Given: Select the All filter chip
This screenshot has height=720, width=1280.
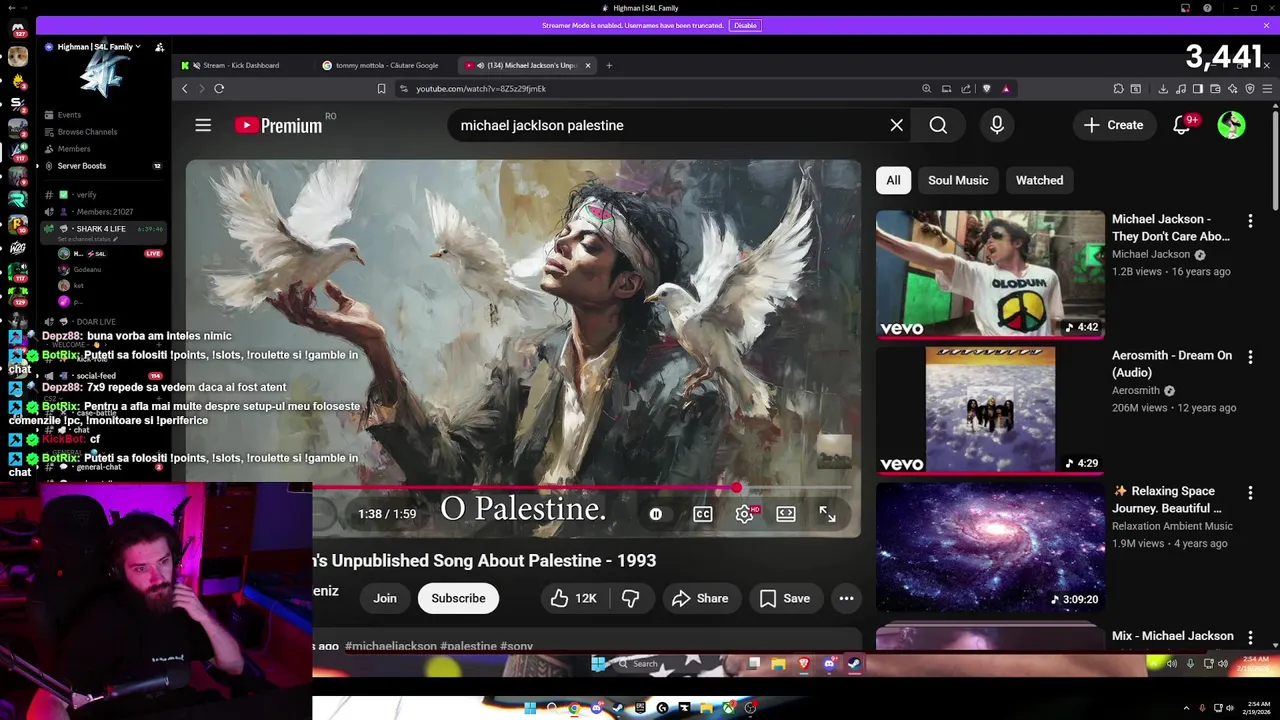Looking at the screenshot, I should tap(893, 180).
